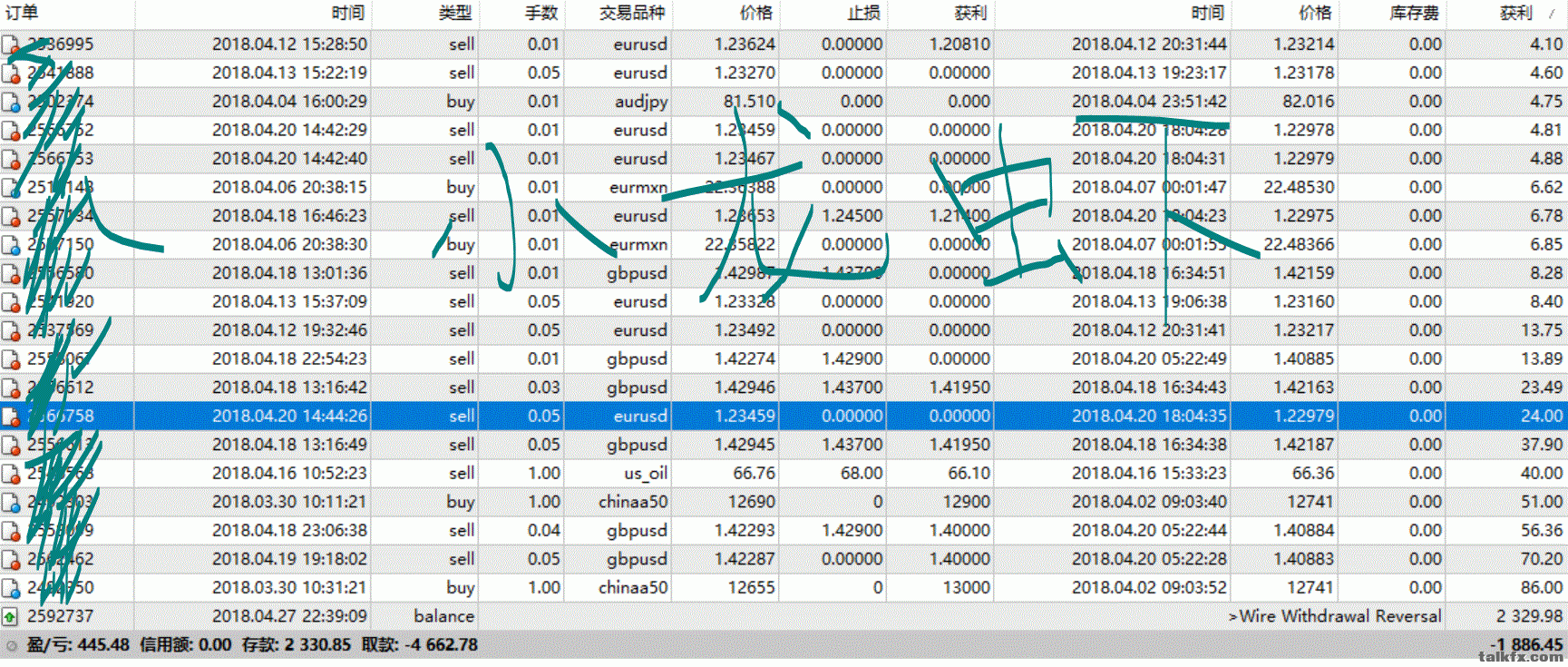The image size is (1568, 667).
Task: Click the order icon for trade opened 2018.04.18 23:06:38
Action: [x=11, y=531]
